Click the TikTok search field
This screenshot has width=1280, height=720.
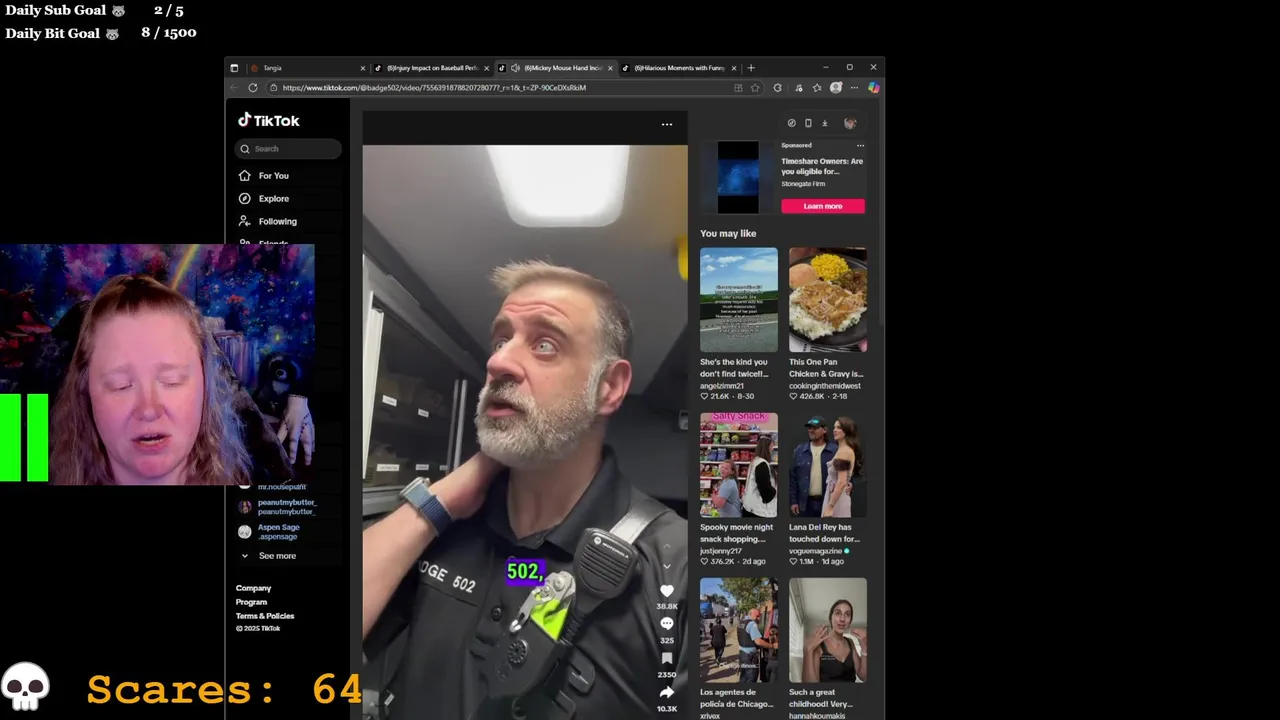click(x=289, y=148)
